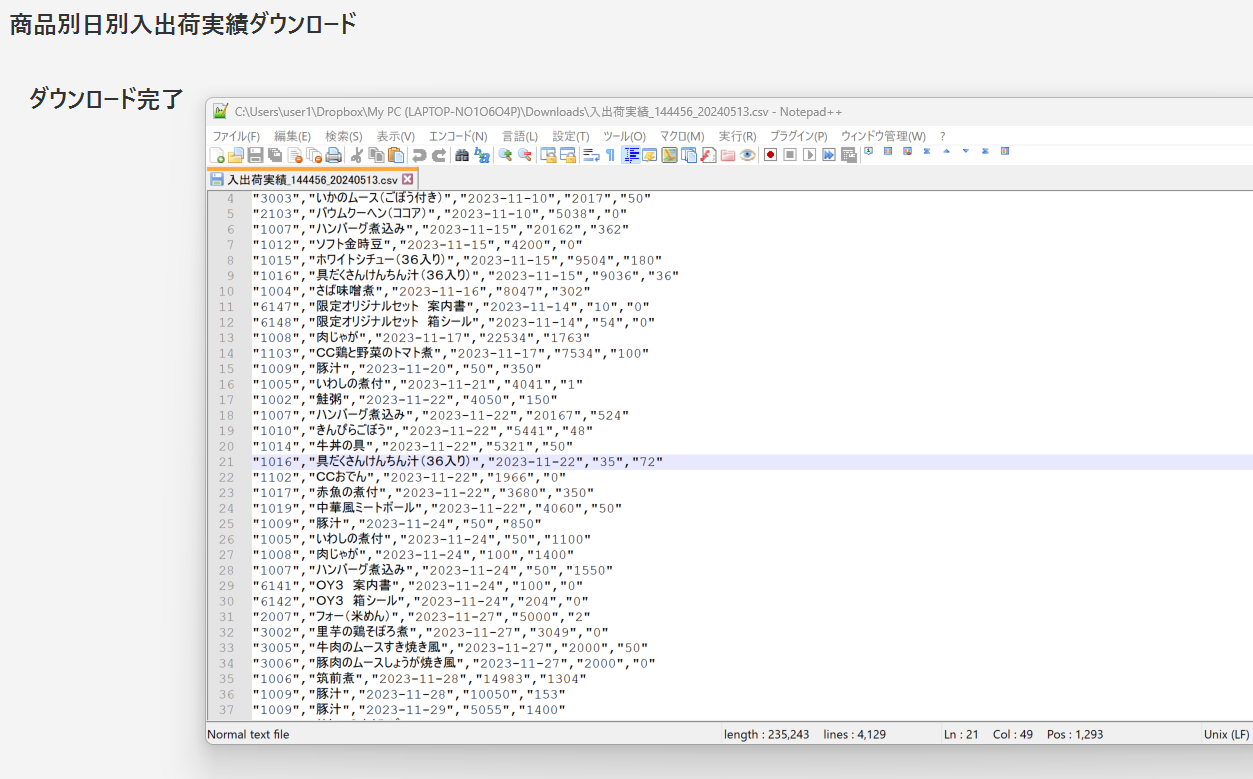Click the Close document toolbar icon

(295, 155)
